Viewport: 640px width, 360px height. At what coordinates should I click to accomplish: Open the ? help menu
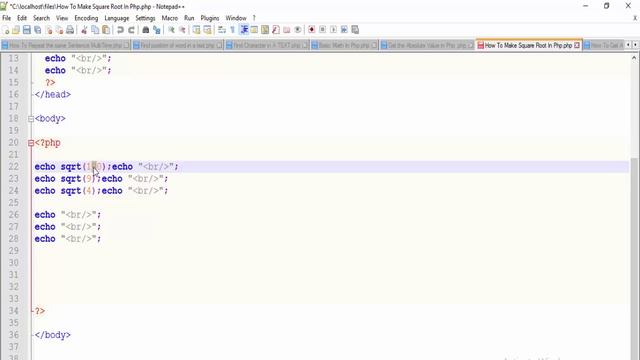point(254,18)
